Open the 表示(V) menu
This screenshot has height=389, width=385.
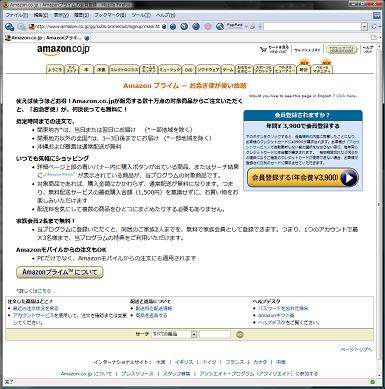pos(61,15)
